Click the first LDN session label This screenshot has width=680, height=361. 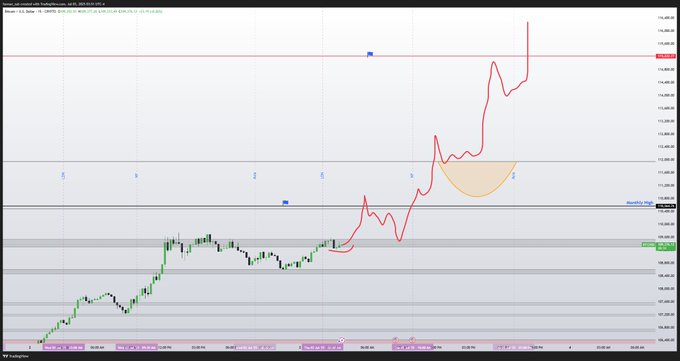(63, 176)
